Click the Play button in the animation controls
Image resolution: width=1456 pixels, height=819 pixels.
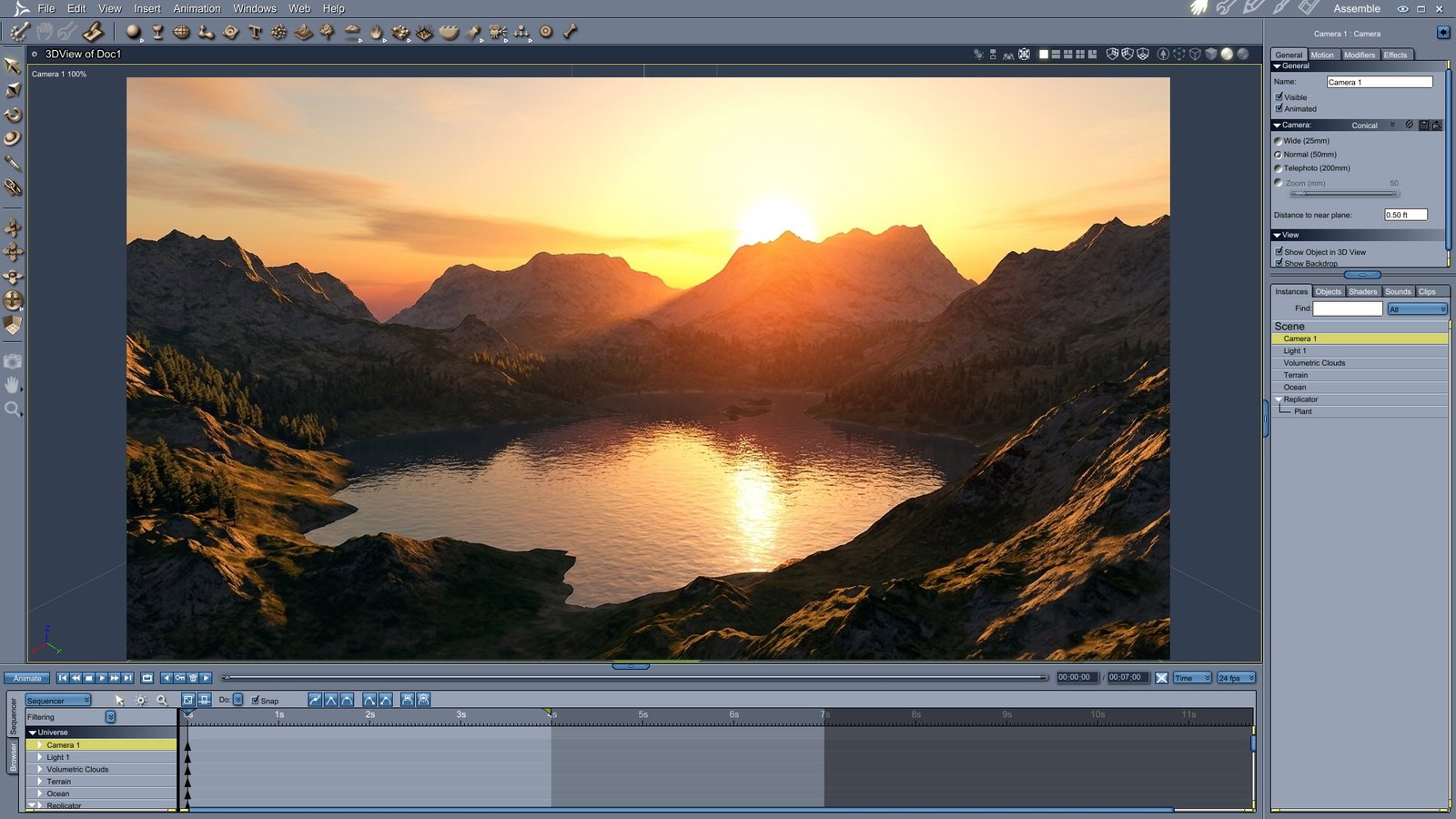(102, 678)
